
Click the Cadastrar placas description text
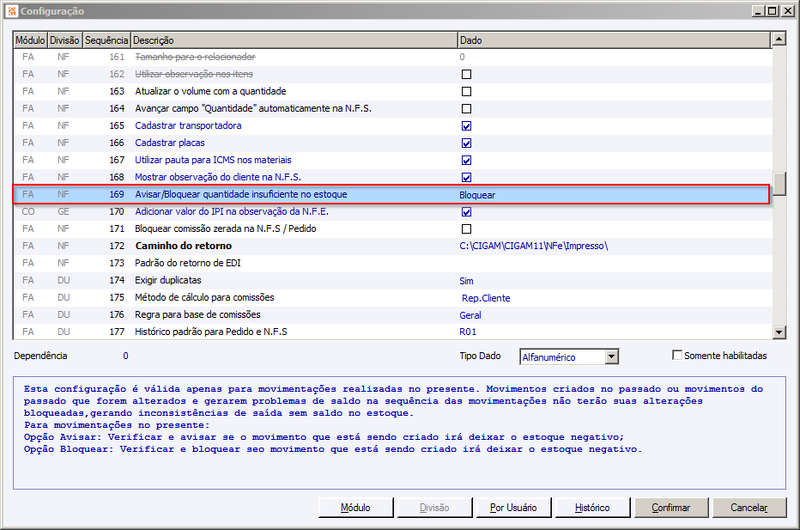169,143
